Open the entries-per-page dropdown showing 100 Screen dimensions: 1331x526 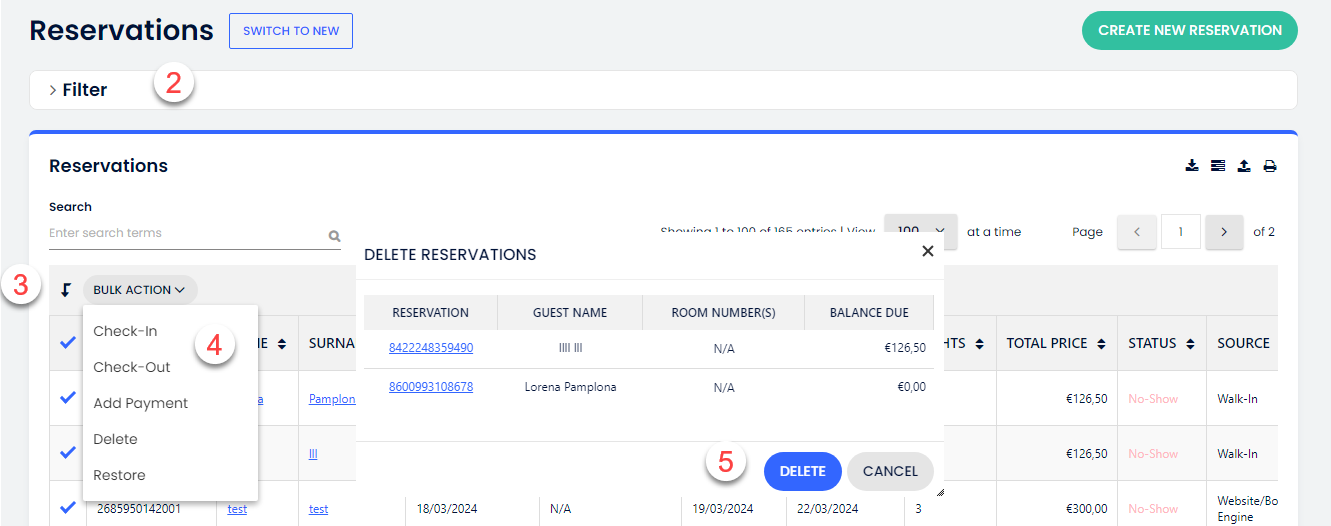pyautogui.click(x=920, y=231)
